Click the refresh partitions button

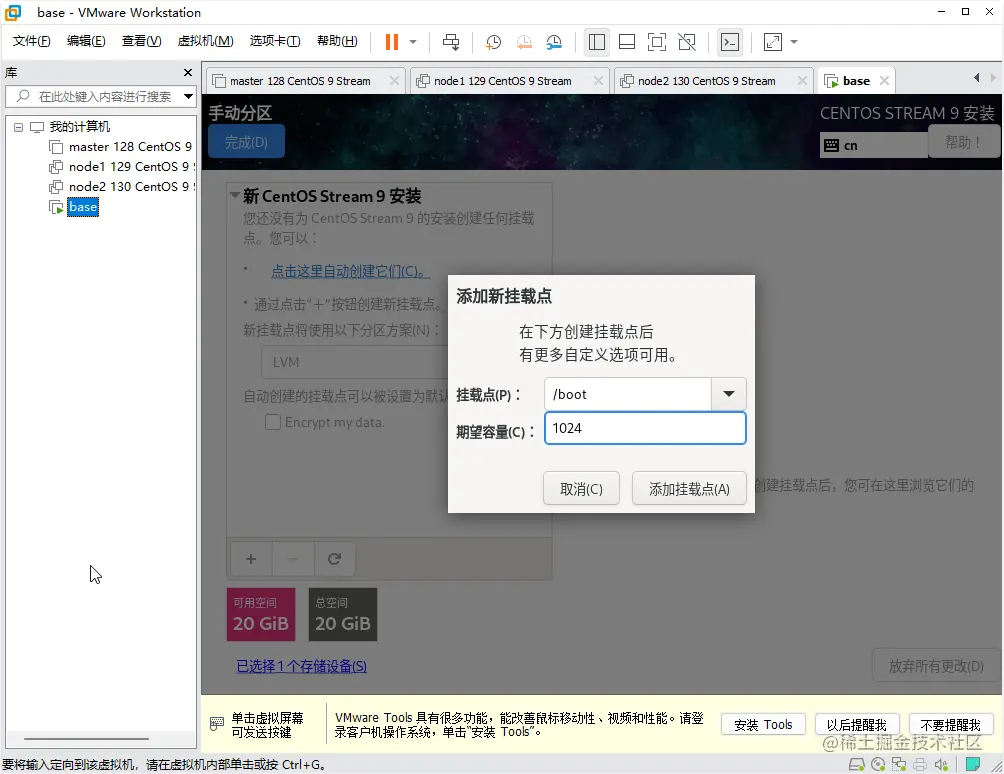coord(334,559)
